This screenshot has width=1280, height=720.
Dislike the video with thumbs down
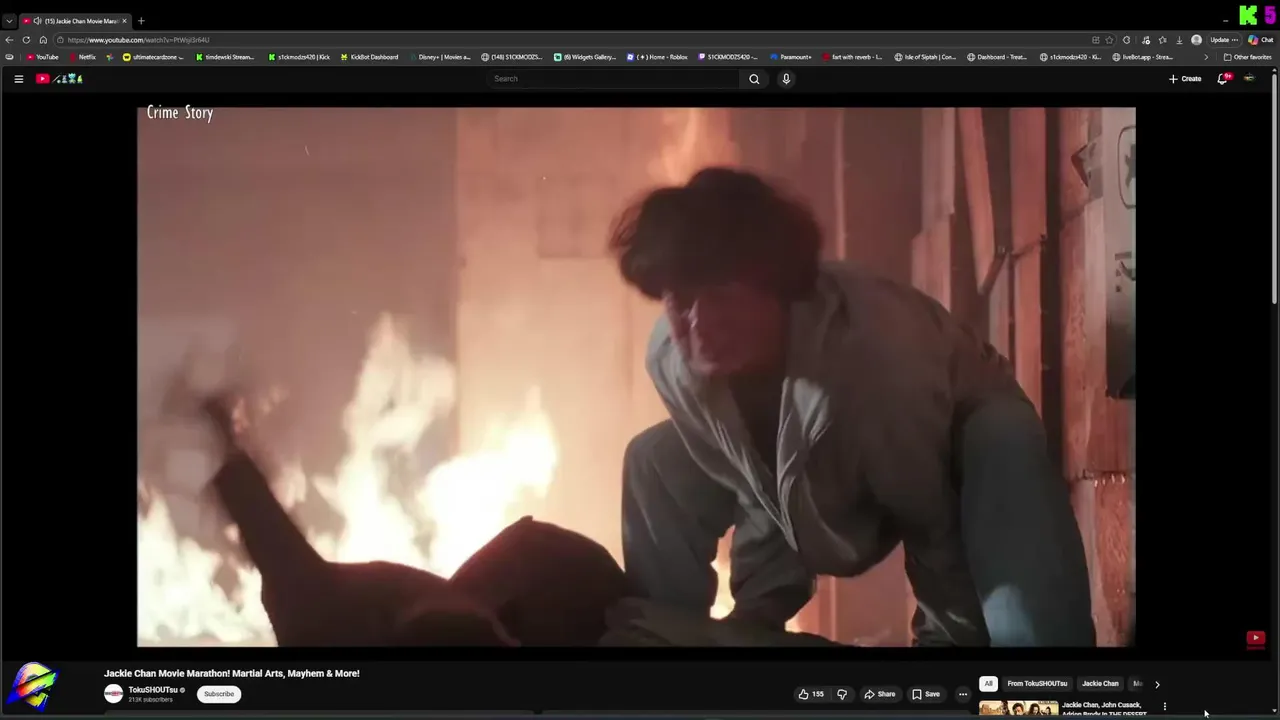[842, 694]
